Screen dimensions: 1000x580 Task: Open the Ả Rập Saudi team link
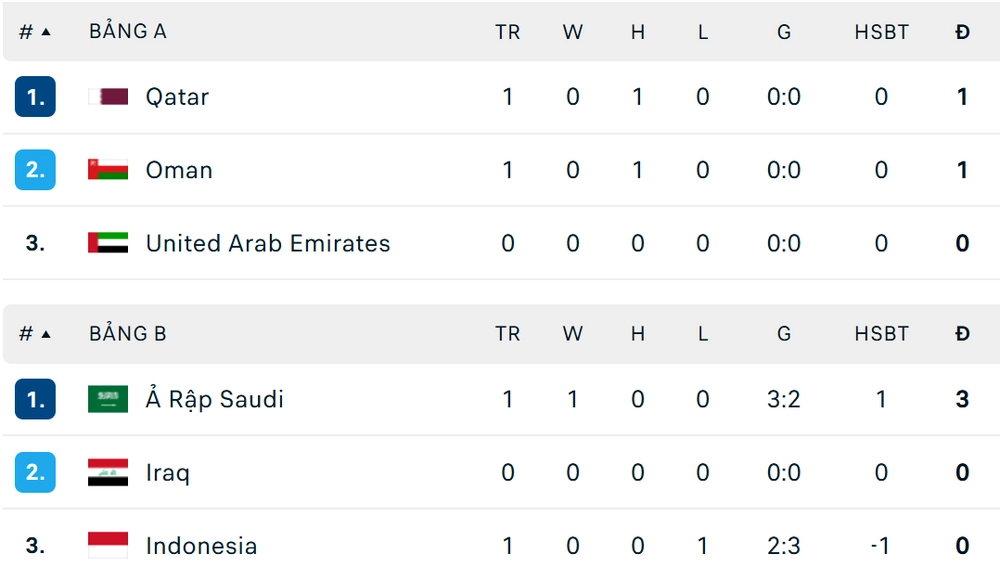pyautogui.click(x=214, y=399)
